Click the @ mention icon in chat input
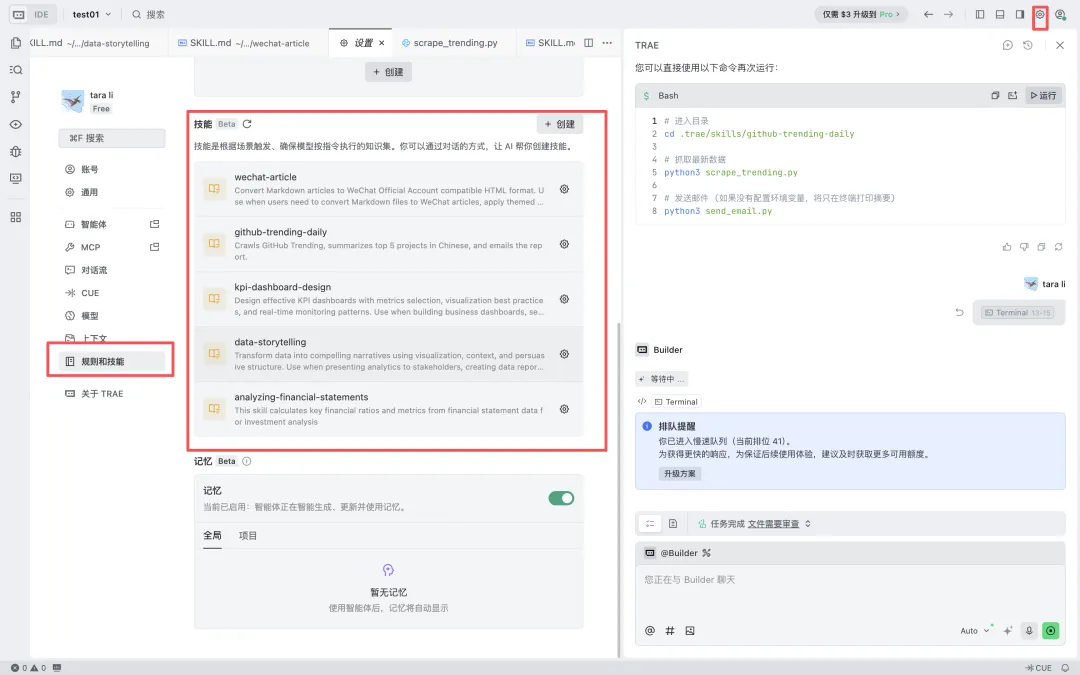Viewport: 1080px width, 675px height. [650, 630]
